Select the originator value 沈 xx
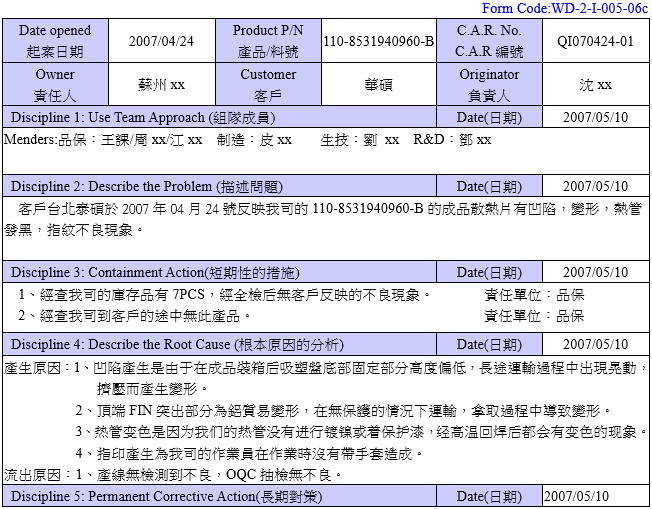 pyautogui.click(x=595, y=85)
